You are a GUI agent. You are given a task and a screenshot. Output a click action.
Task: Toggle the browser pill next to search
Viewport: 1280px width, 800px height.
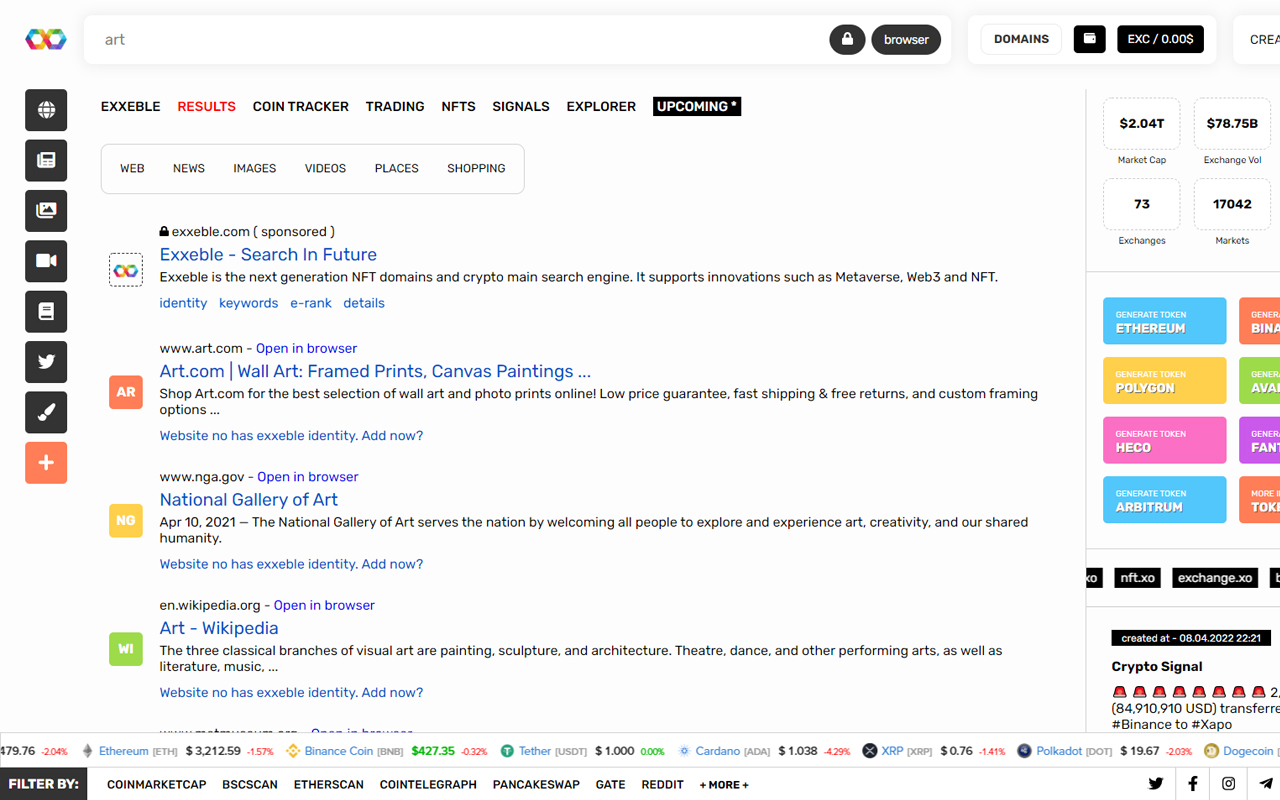pyautogui.click(x=905, y=39)
